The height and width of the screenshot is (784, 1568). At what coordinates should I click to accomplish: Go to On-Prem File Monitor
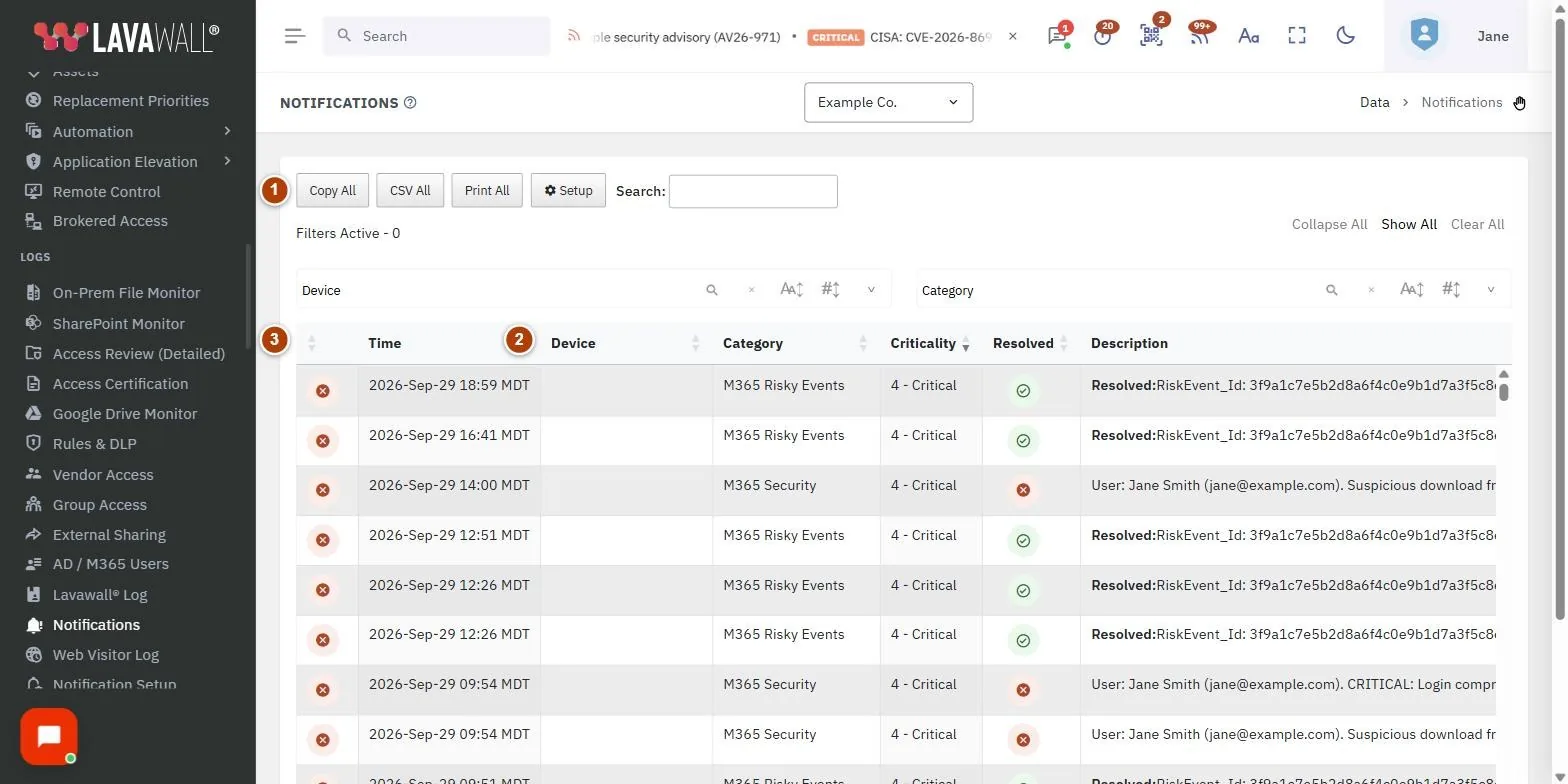126,293
